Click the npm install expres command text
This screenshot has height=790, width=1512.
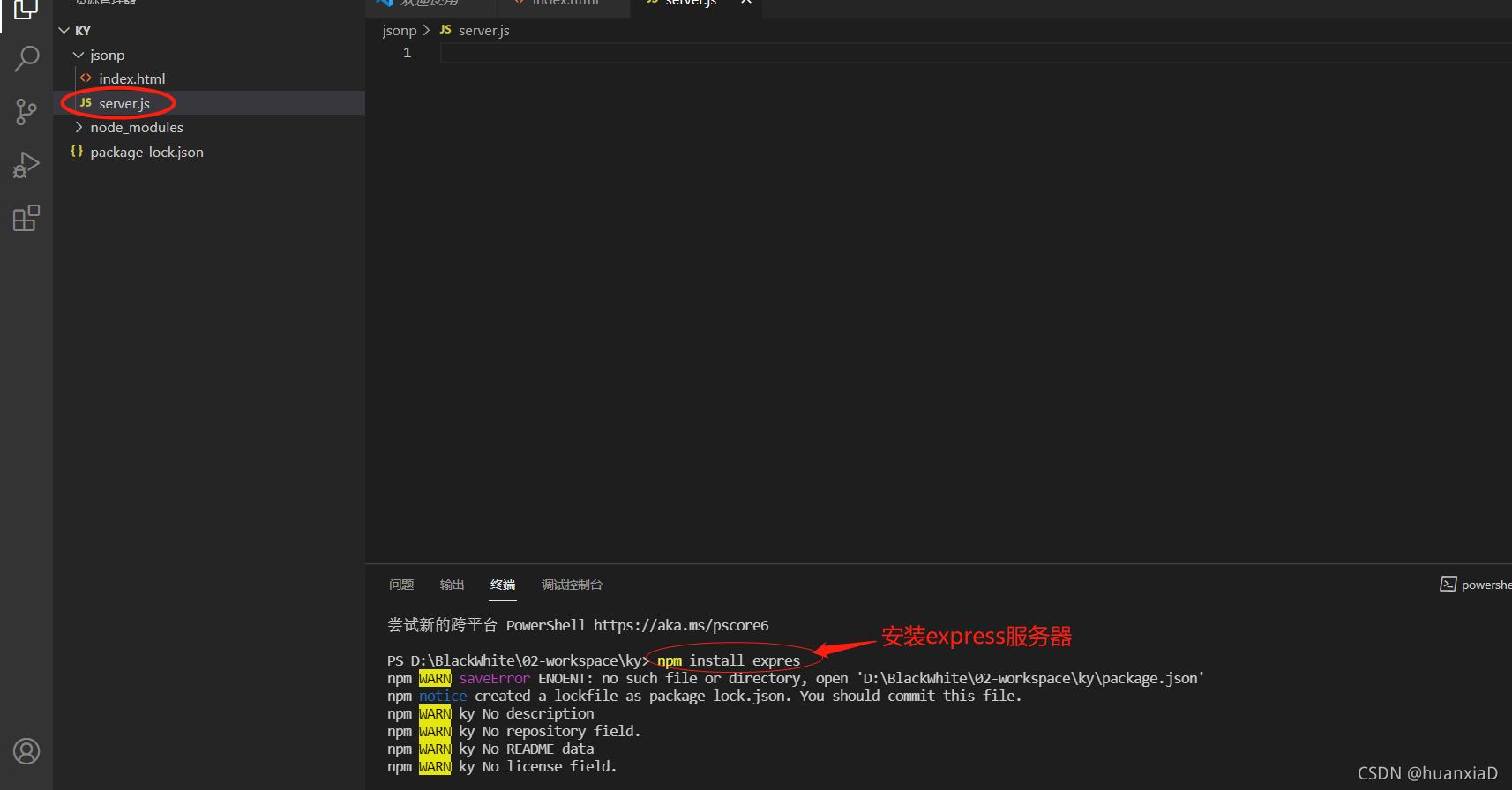tap(729, 660)
